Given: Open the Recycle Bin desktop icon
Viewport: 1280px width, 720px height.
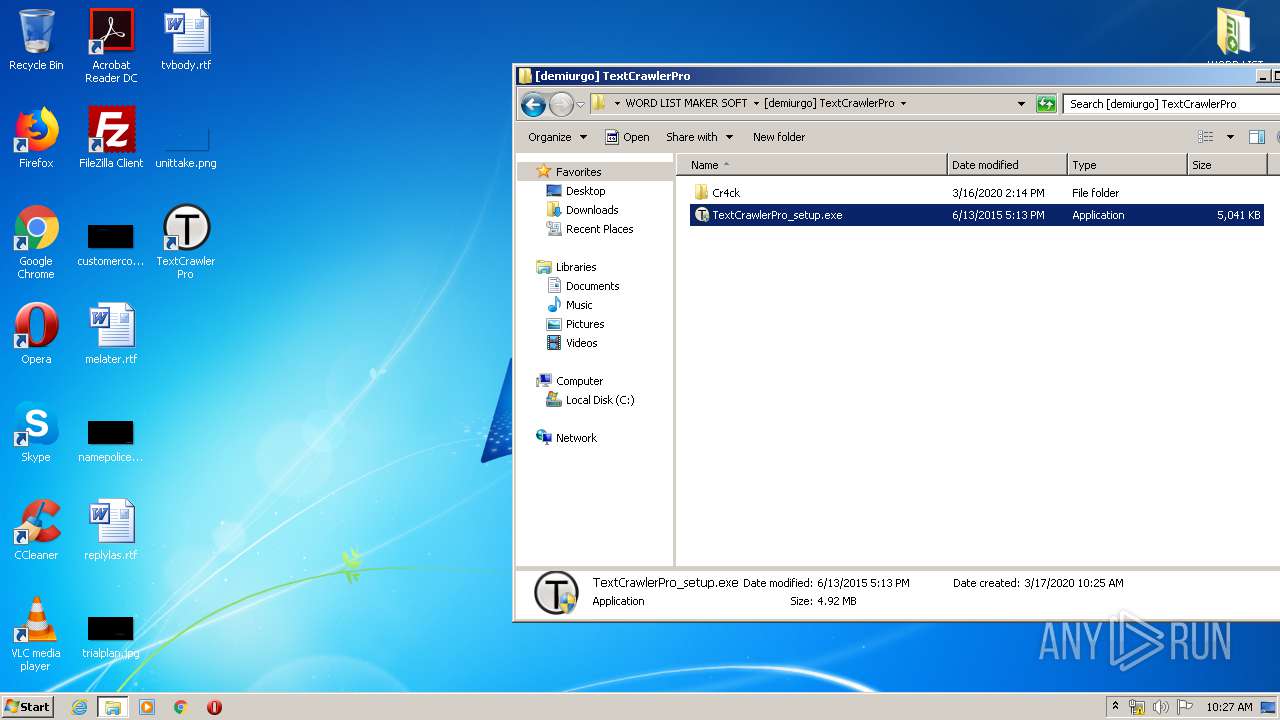Looking at the screenshot, I should 36,40.
